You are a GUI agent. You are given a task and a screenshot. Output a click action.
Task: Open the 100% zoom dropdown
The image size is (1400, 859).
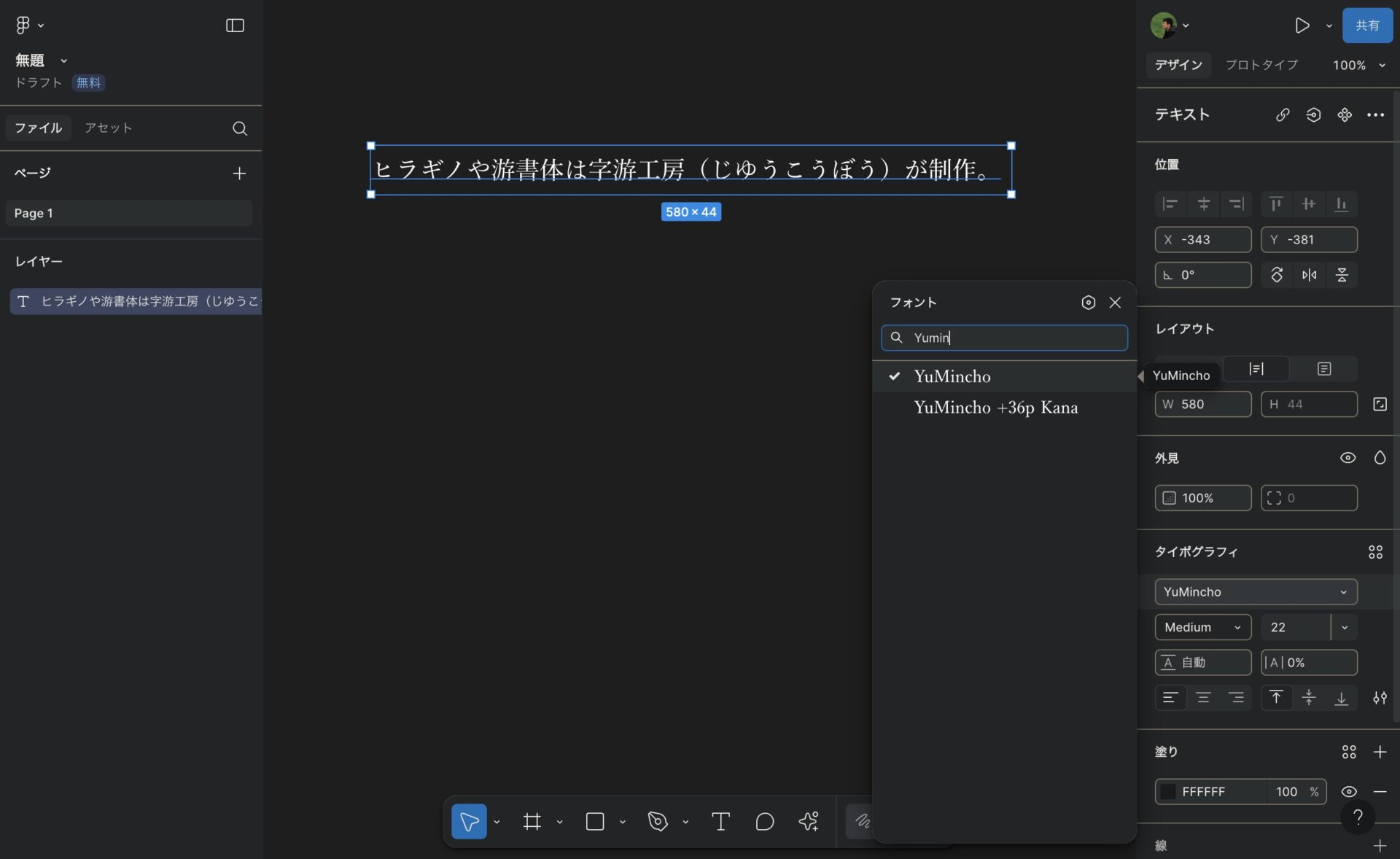(1359, 65)
